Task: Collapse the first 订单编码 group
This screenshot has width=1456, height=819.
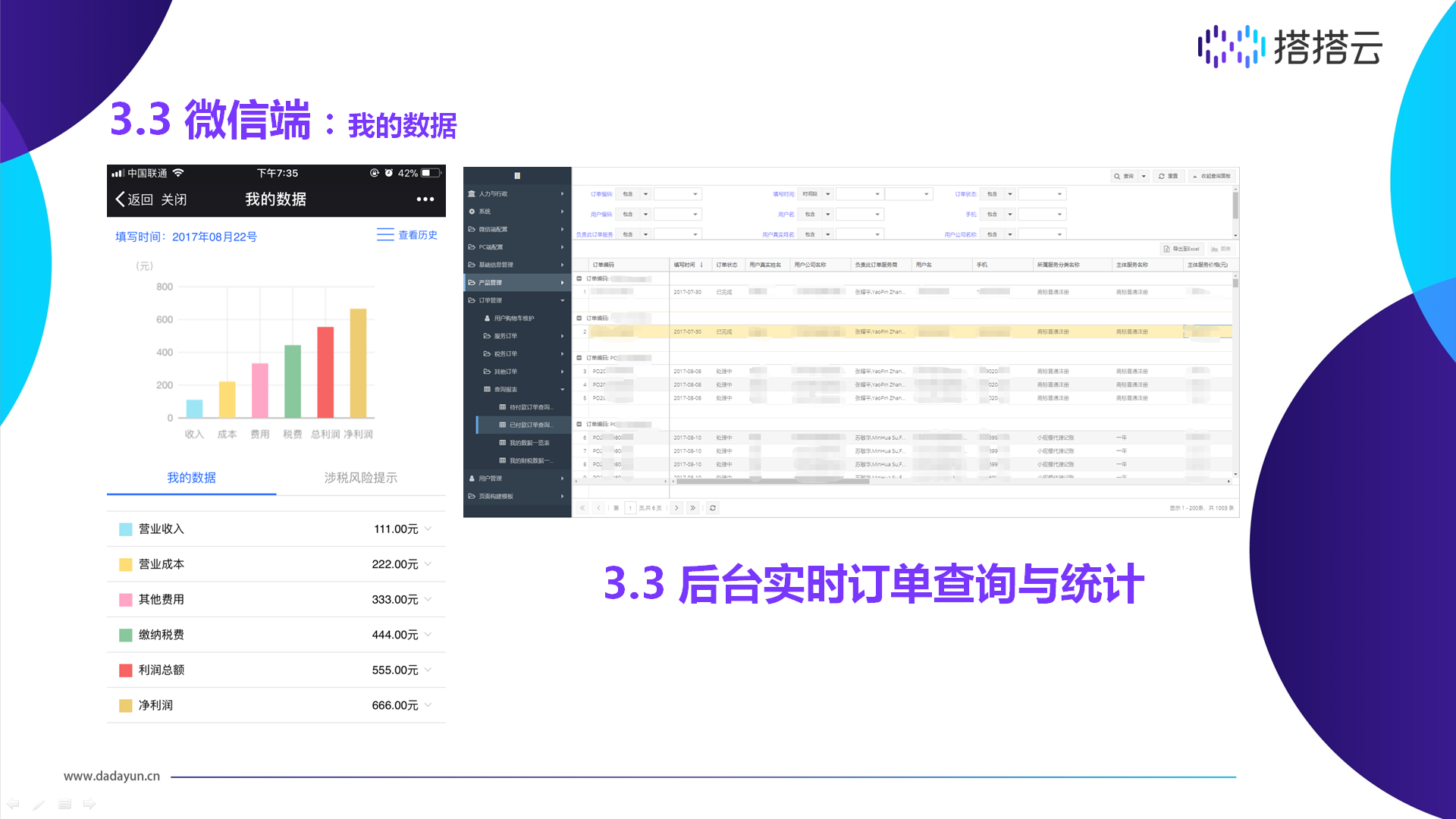Action: click(579, 279)
